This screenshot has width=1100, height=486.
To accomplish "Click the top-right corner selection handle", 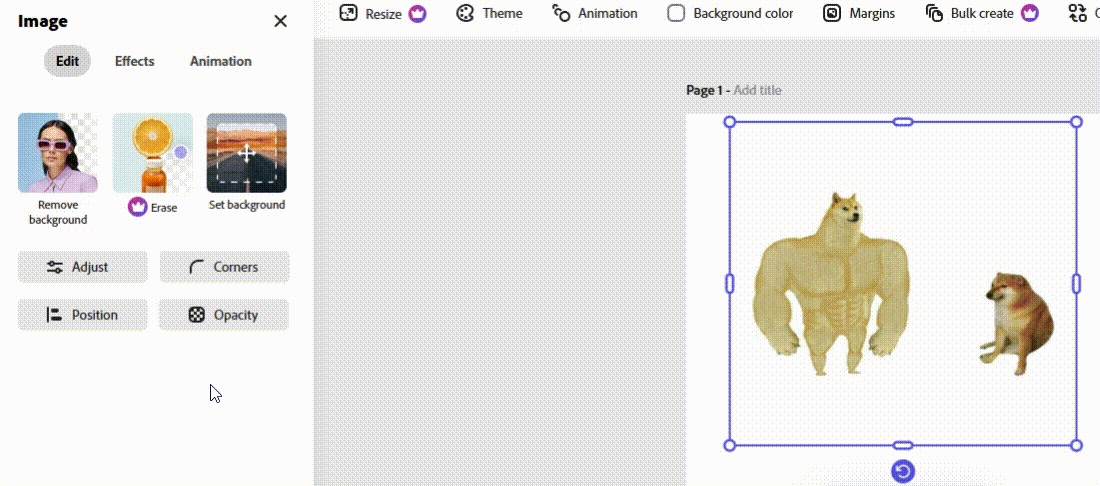I will (1076, 122).
